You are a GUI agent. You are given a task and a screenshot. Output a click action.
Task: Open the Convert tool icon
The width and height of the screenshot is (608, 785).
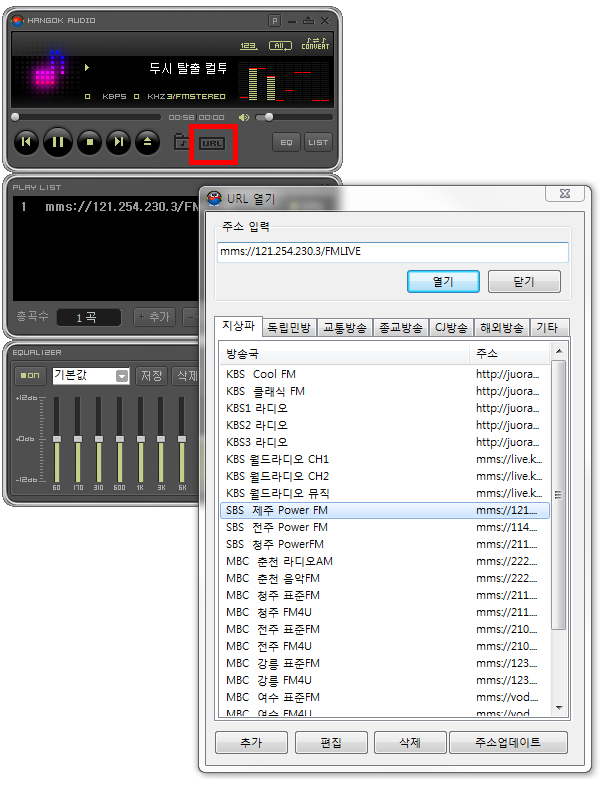tap(316, 44)
